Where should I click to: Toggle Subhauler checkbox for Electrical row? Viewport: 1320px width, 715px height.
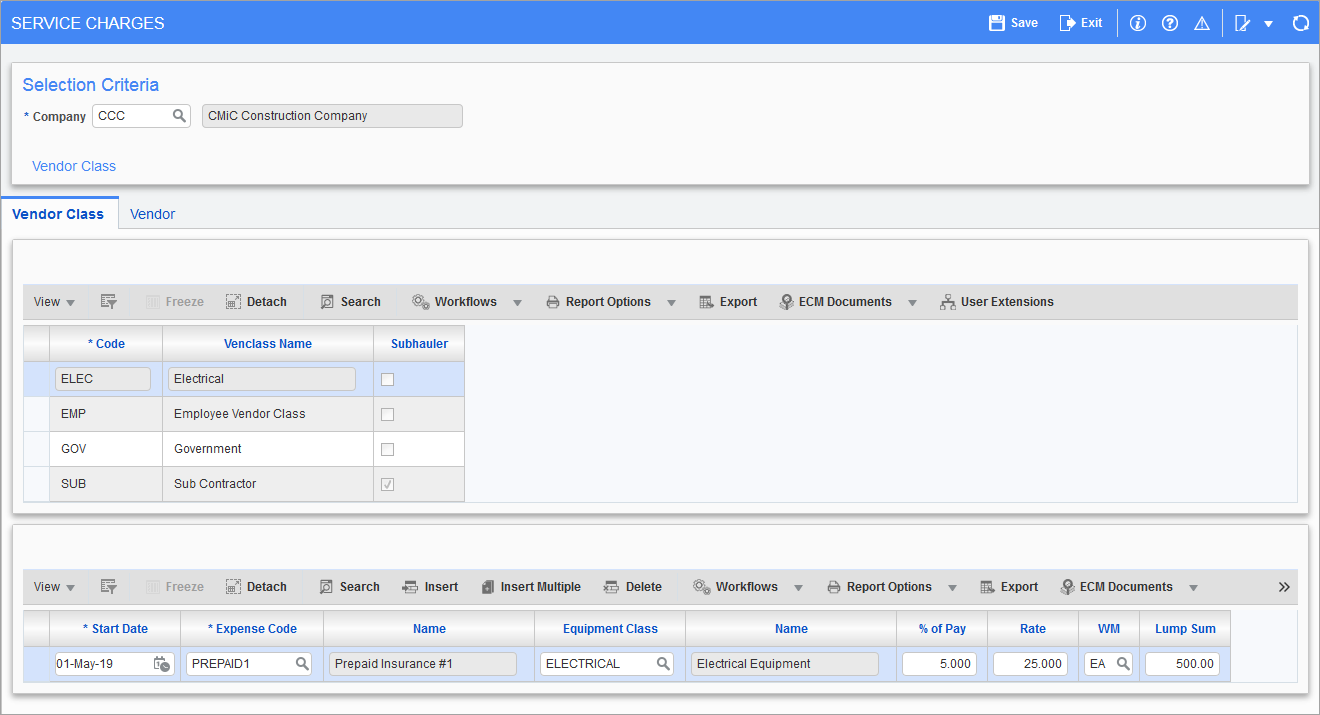tap(388, 379)
